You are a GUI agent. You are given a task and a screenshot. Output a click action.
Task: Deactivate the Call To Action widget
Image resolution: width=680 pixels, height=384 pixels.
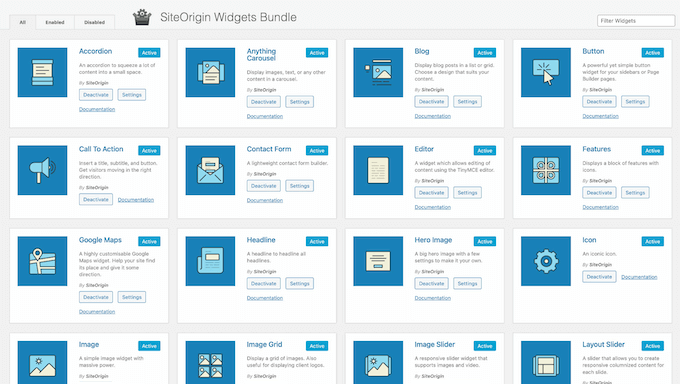[96, 200]
